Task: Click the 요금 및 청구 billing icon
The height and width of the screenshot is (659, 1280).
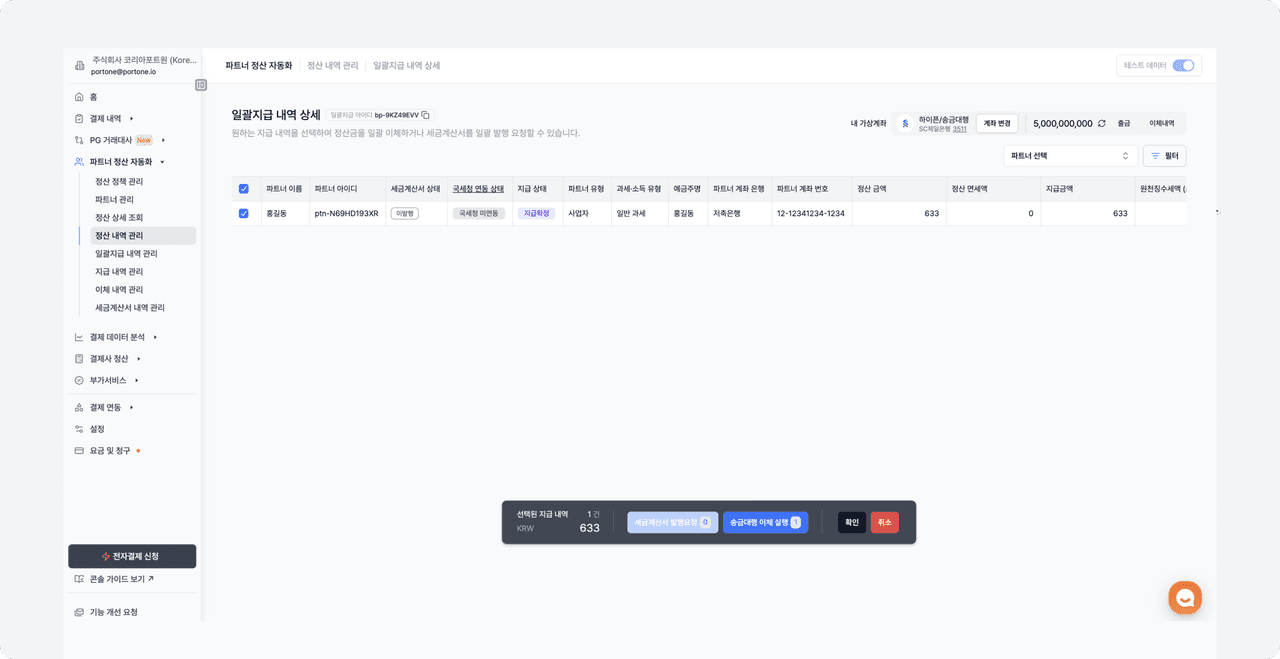Action: click(x=79, y=451)
